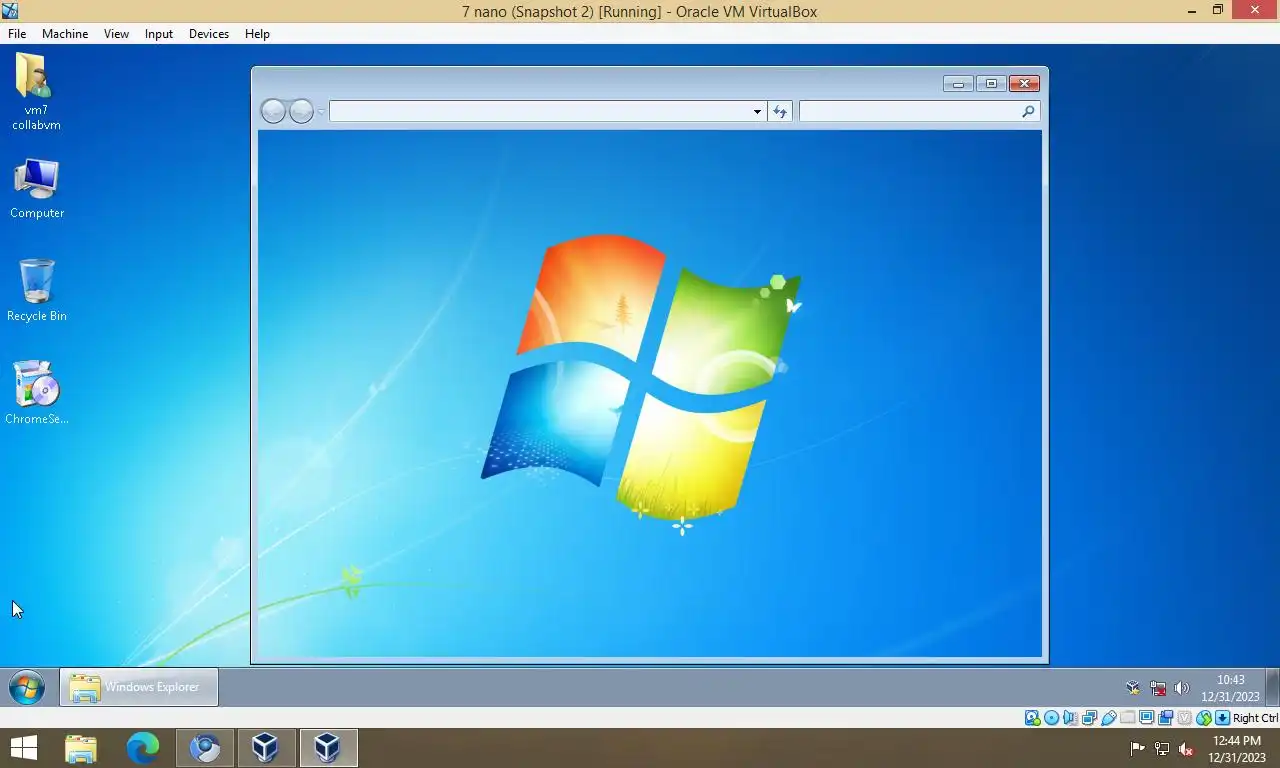The image size is (1280, 768).
Task: Open the VirtualBox Machine menu
Action: [x=65, y=33]
